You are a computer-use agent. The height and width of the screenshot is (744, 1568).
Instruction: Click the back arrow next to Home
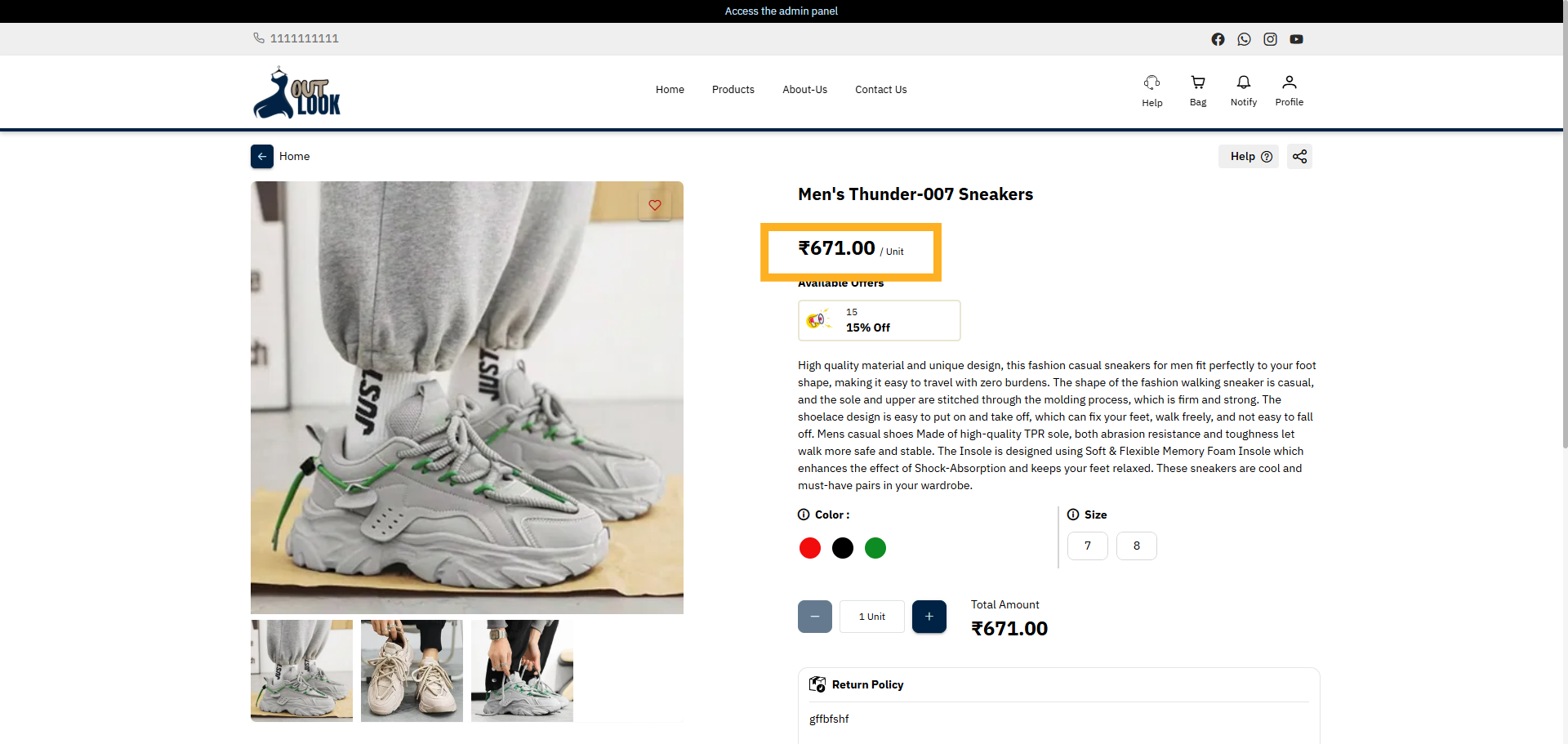(x=262, y=157)
